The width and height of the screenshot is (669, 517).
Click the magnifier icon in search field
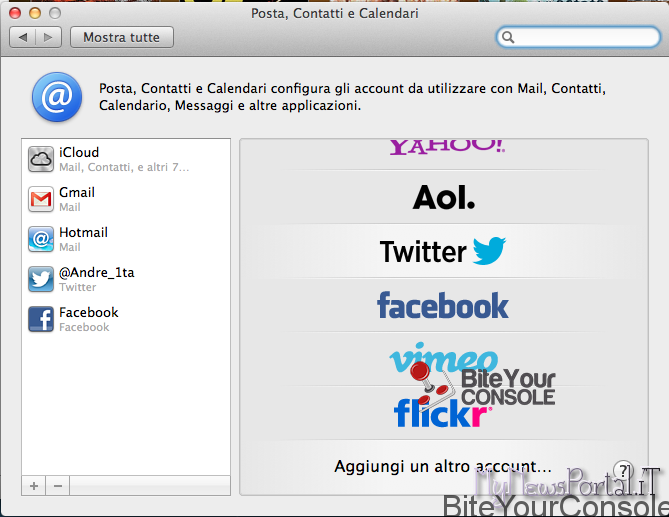[508, 38]
